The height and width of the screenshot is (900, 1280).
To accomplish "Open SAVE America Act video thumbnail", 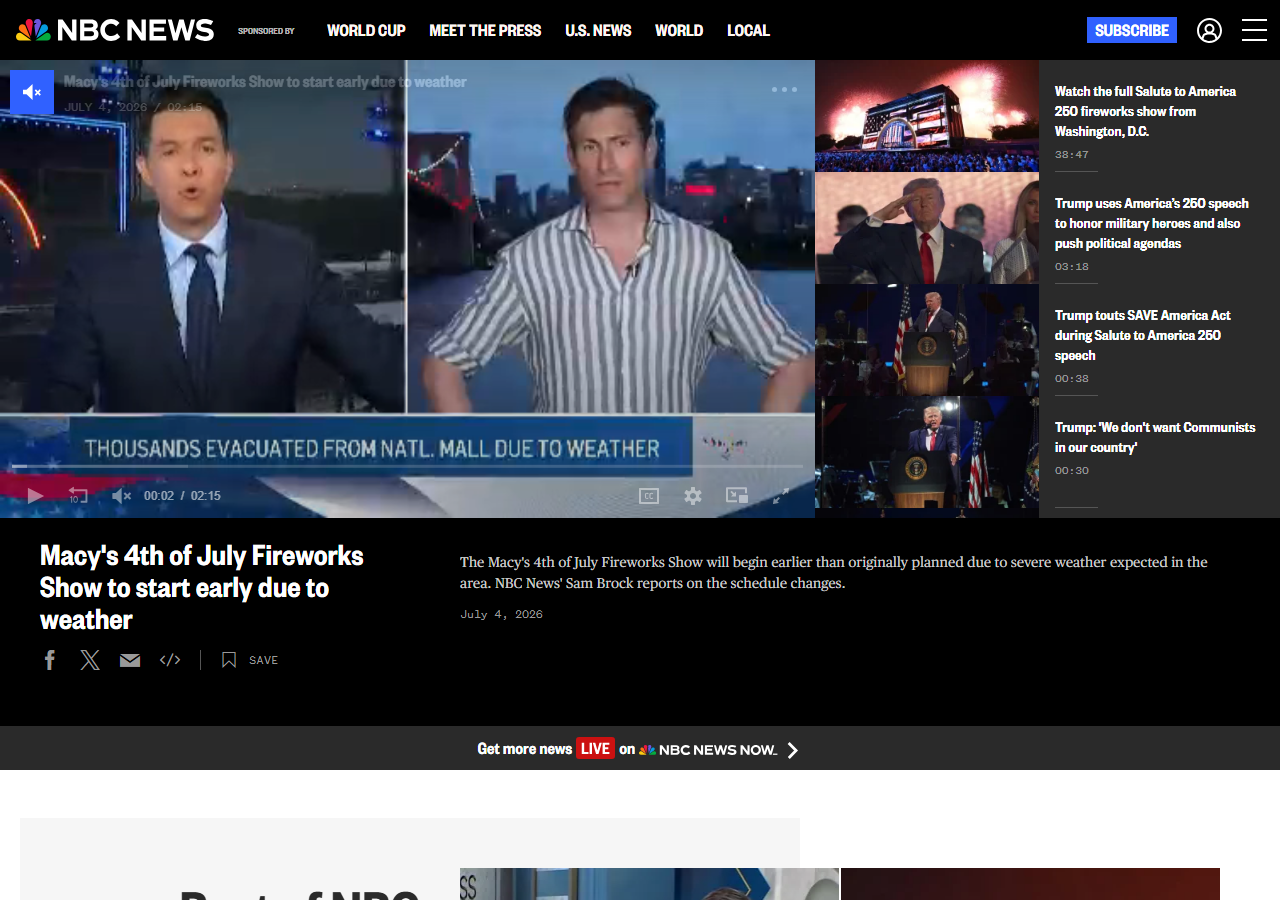I will pyautogui.click(x=927, y=340).
